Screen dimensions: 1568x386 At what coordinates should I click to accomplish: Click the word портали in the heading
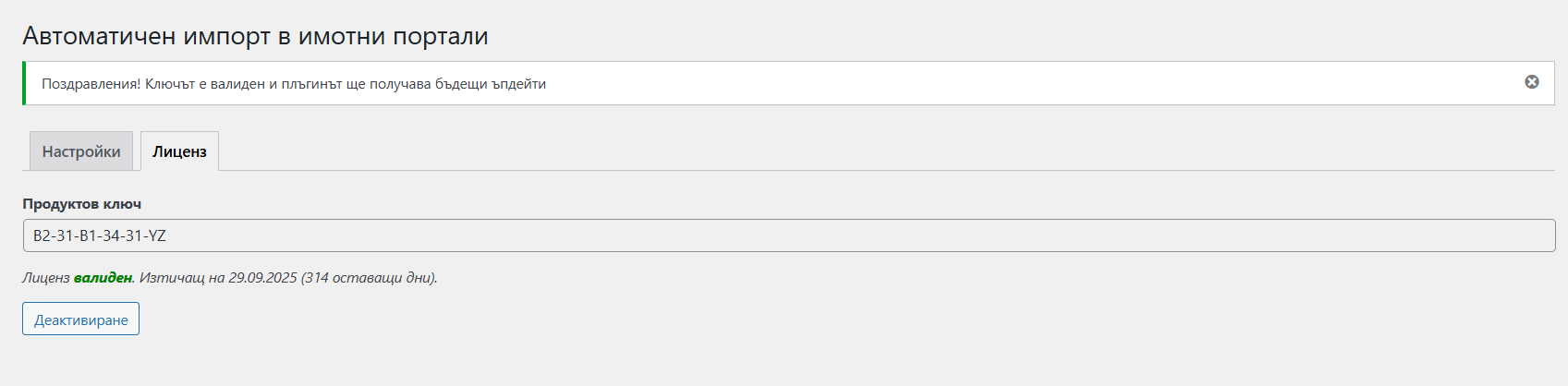(x=441, y=36)
